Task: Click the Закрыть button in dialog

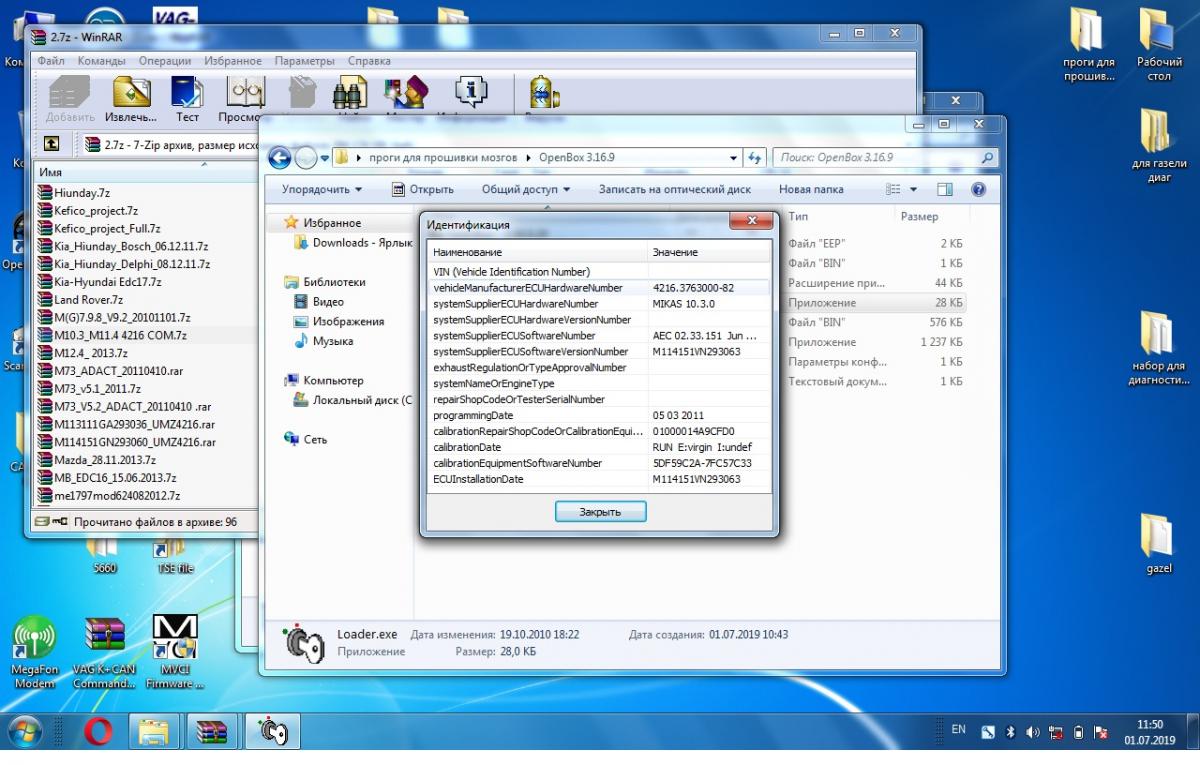Action: click(600, 512)
